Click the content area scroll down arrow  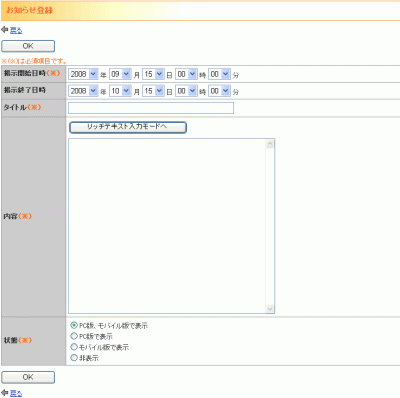click(270, 309)
